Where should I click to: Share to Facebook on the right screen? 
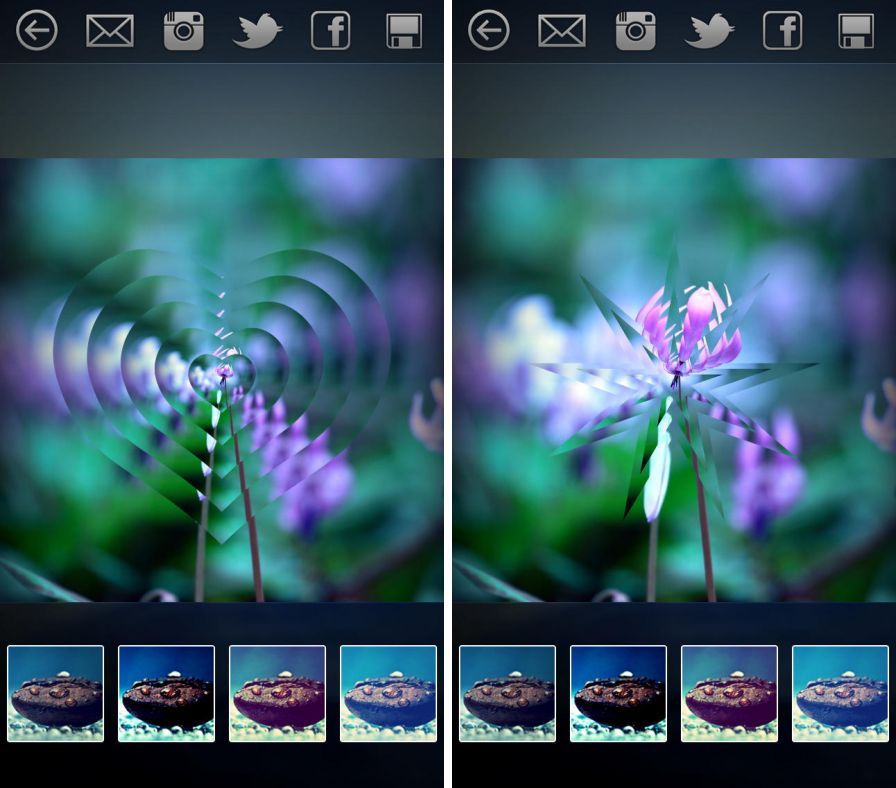point(783,31)
